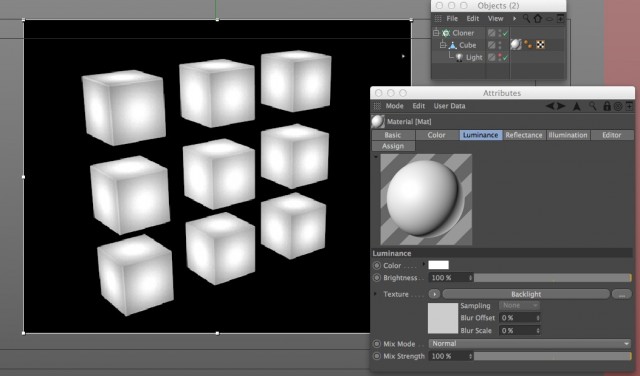
Task: Click the orange dots tag on Cube
Action: (528, 44)
